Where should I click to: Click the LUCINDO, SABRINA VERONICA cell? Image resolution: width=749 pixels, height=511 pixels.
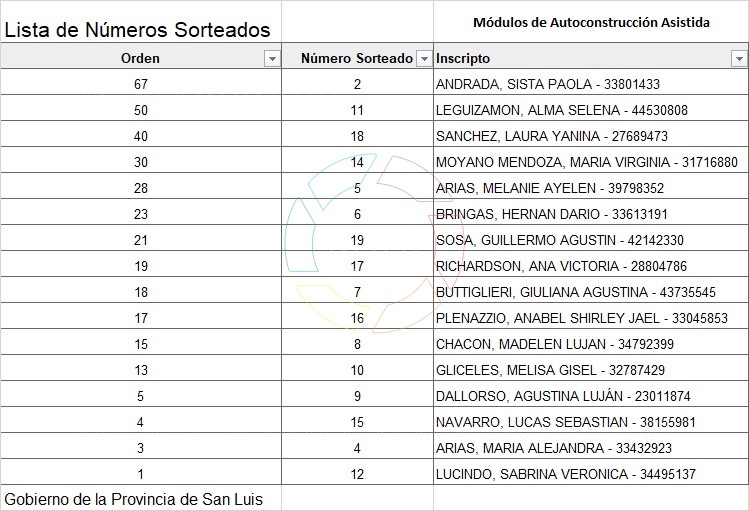tap(566, 474)
